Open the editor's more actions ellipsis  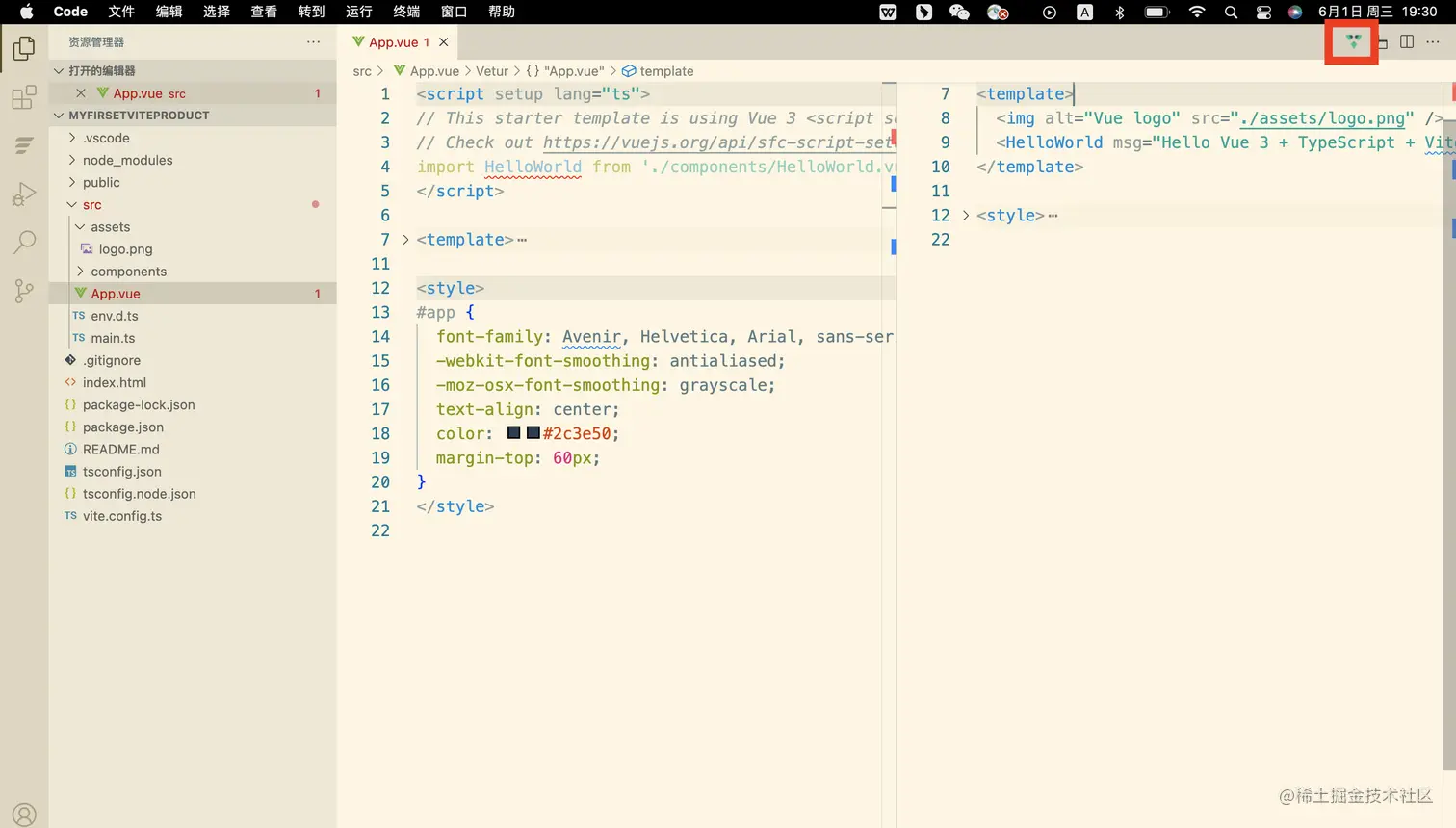[x=1433, y=41]
